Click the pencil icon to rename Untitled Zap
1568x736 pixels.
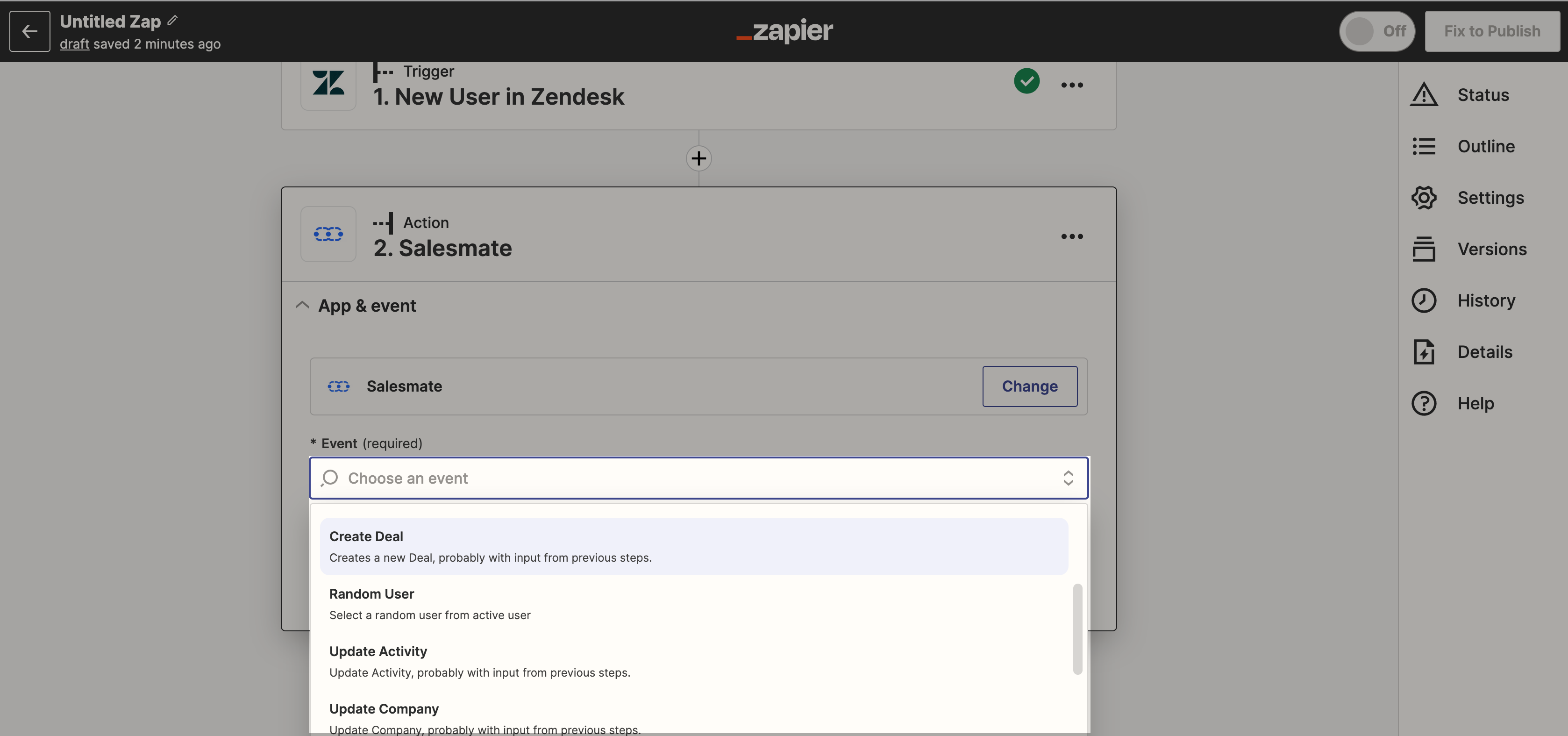173,21
